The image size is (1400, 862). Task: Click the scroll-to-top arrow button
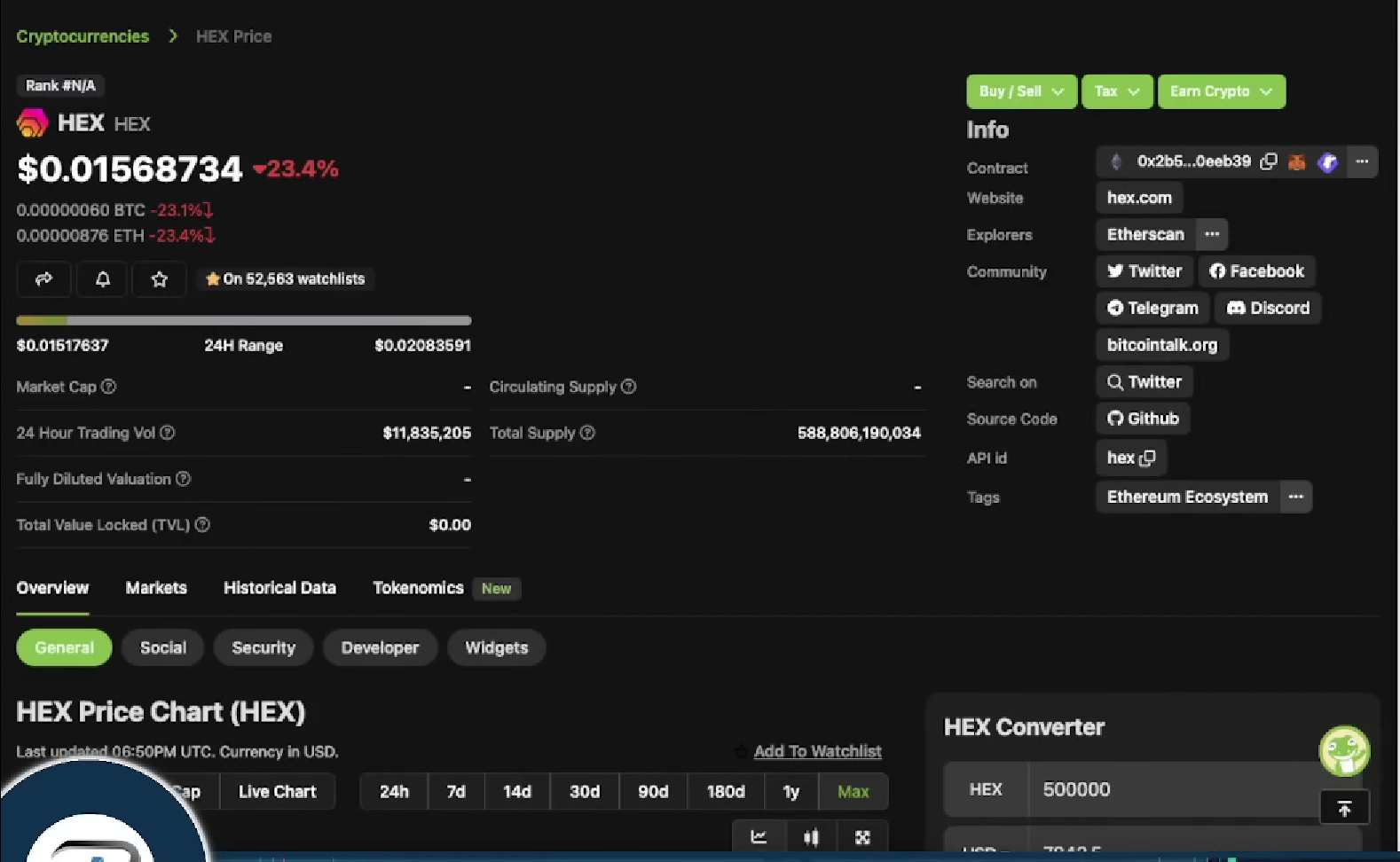point(1344,808)
